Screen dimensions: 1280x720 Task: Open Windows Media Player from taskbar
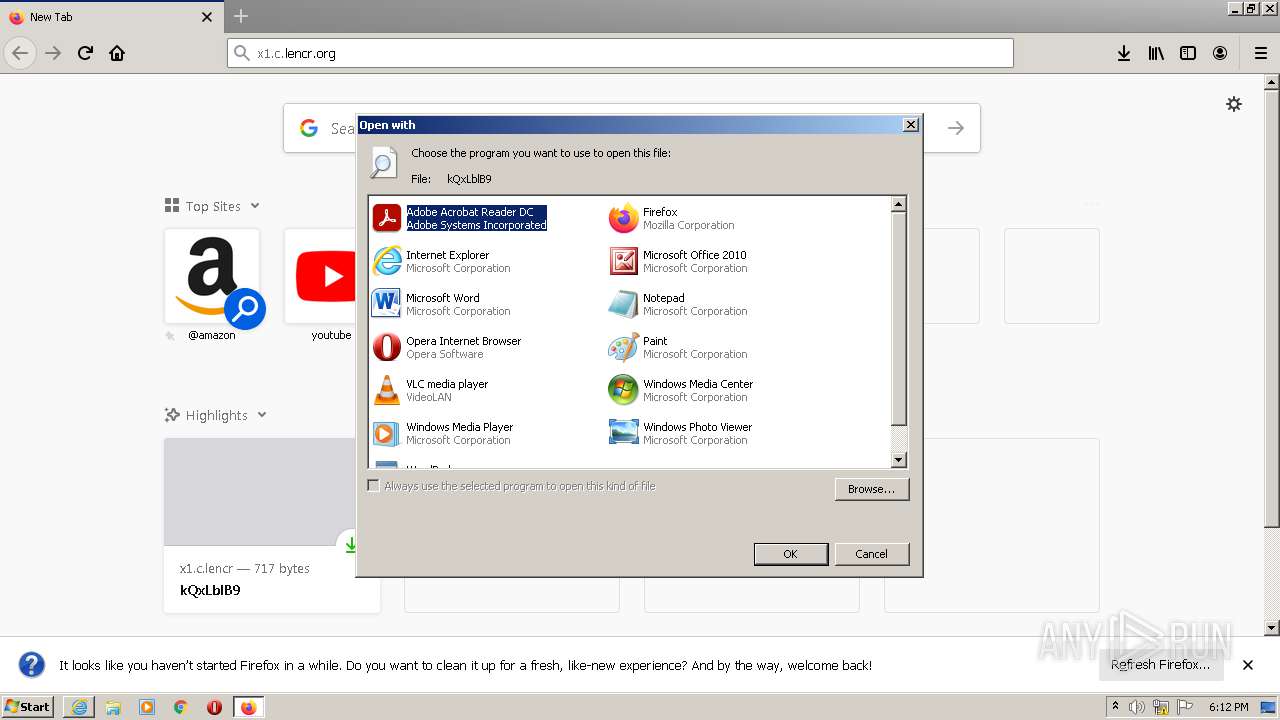[x=147, y=707]
